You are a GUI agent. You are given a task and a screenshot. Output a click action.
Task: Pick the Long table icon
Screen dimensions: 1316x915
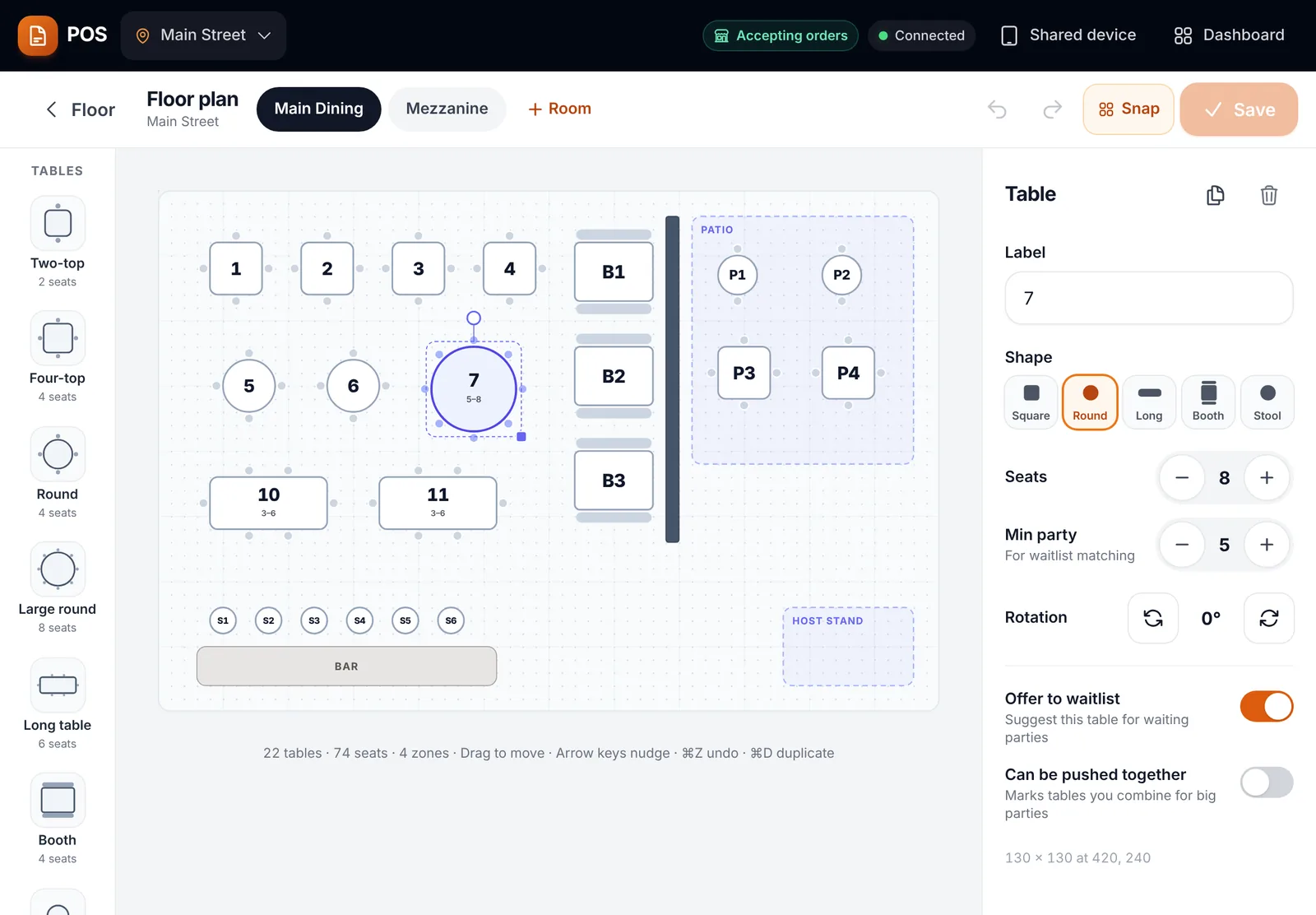pyautogui.click(x=58, y=685)
